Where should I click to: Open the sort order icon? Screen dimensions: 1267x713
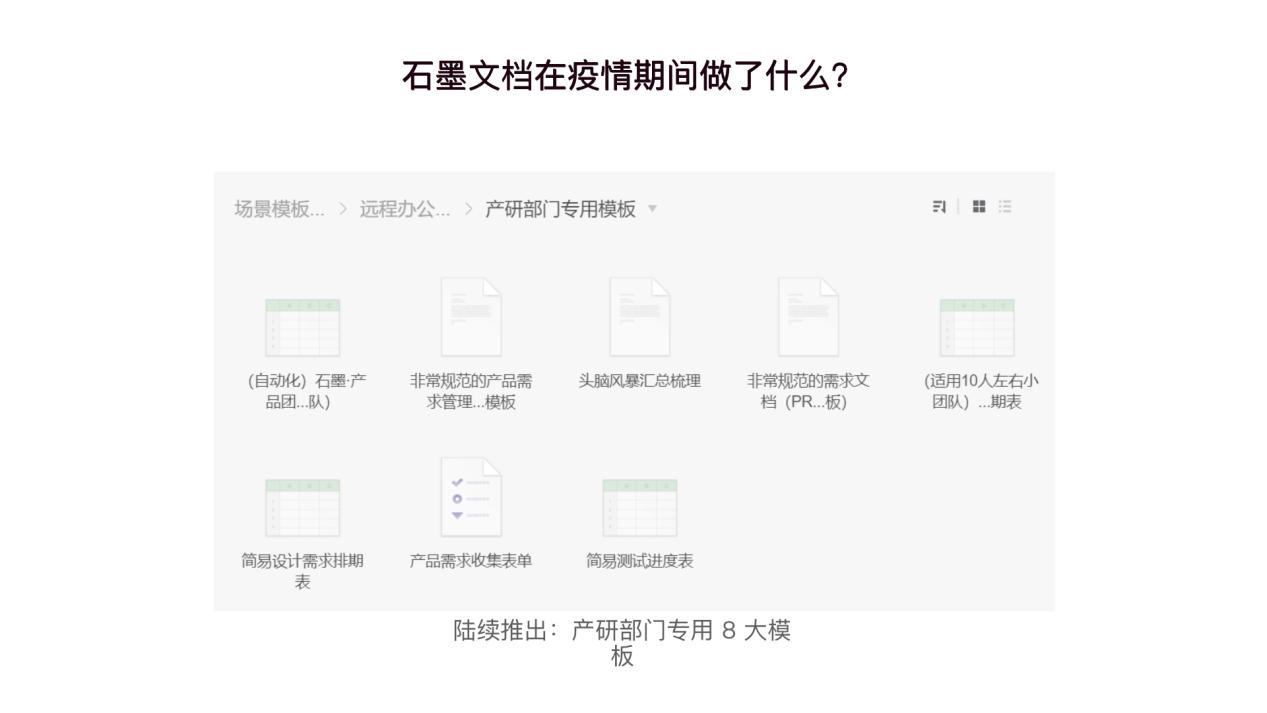point(939,207)
